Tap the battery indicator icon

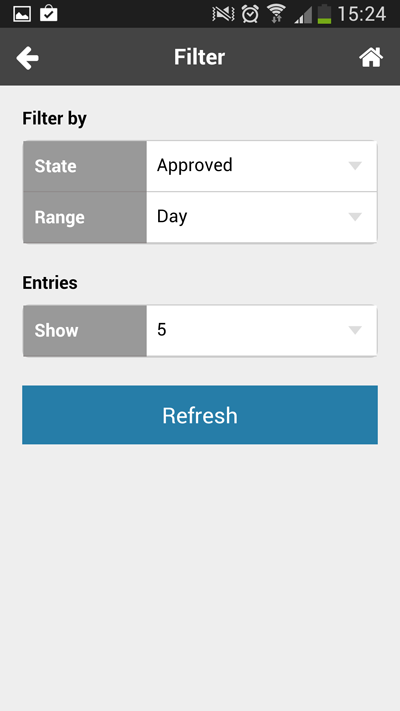324,14
